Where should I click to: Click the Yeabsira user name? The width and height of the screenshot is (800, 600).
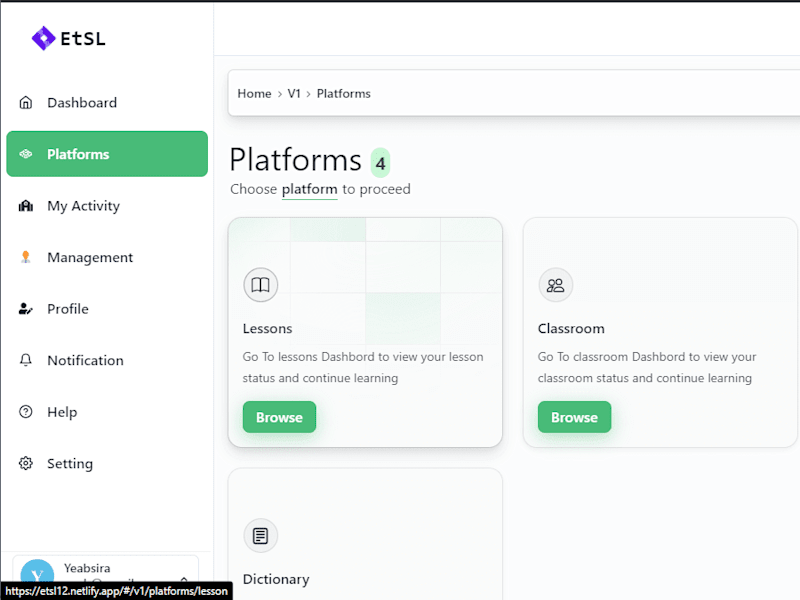click(87, 568)
